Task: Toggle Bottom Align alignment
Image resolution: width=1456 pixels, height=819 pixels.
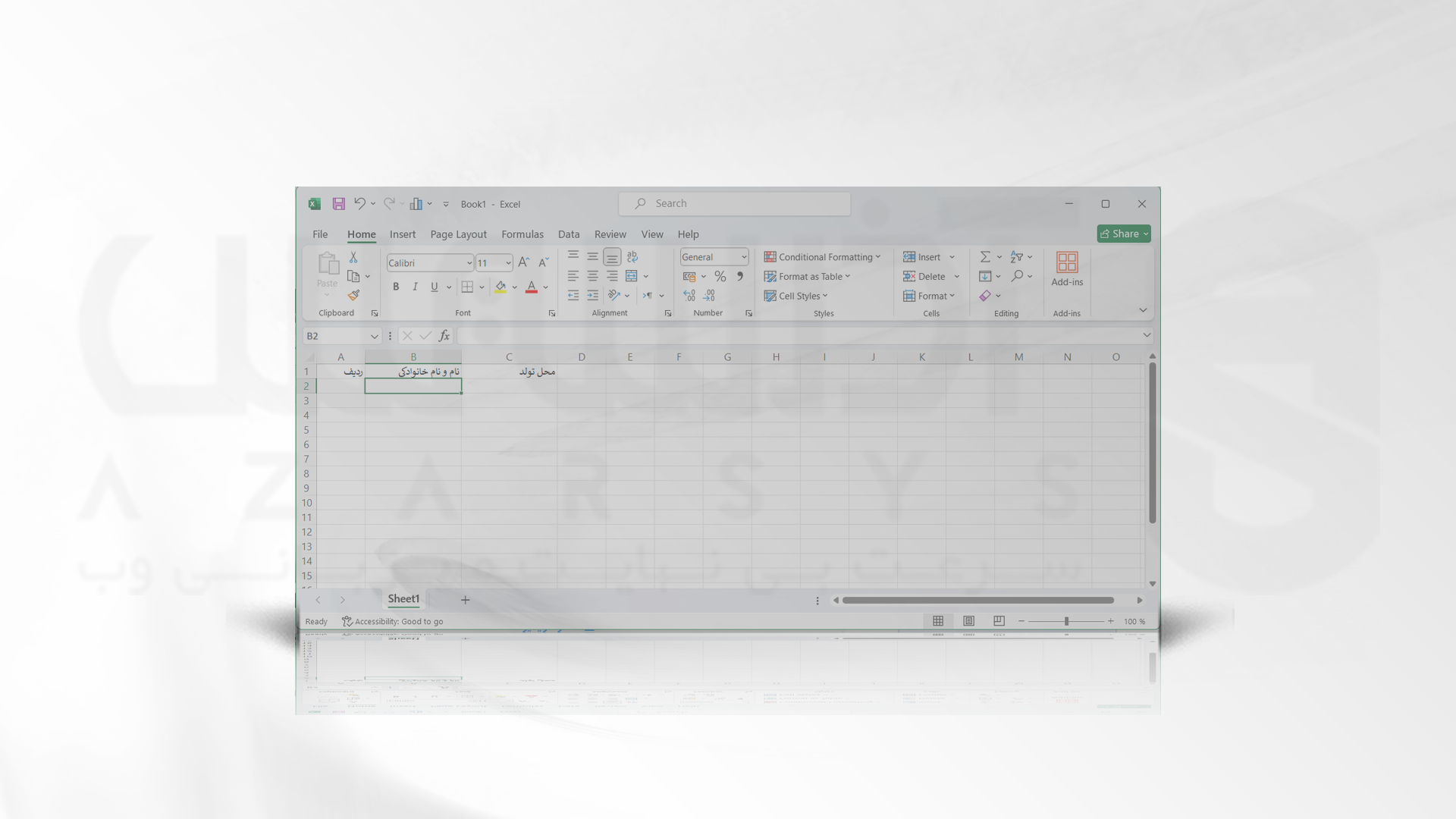Action: 612,256
